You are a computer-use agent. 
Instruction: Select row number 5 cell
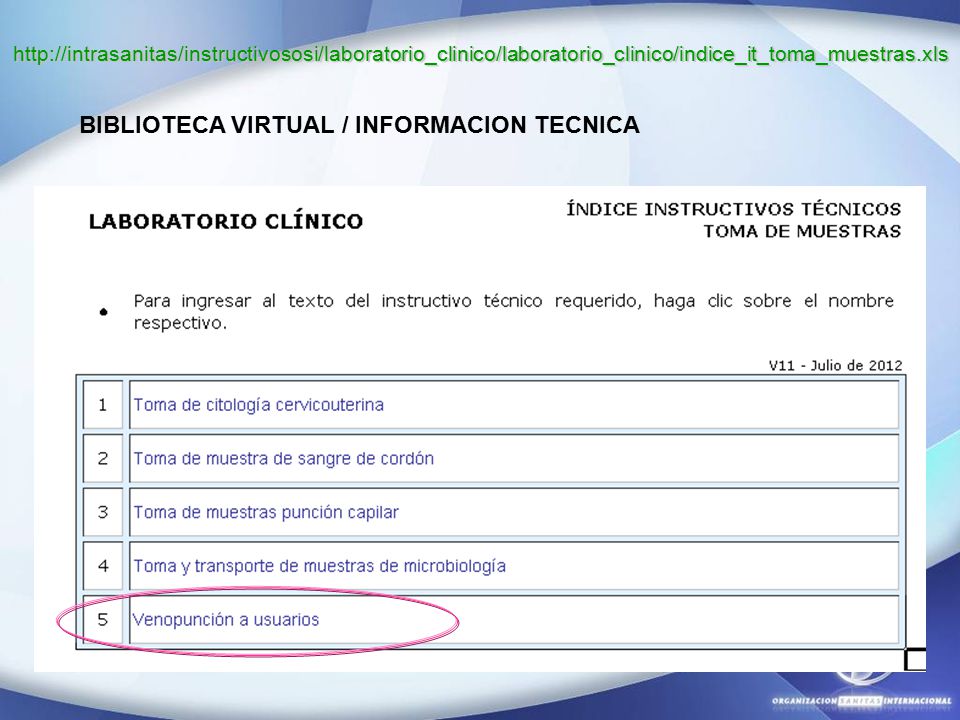pos(103,620)
